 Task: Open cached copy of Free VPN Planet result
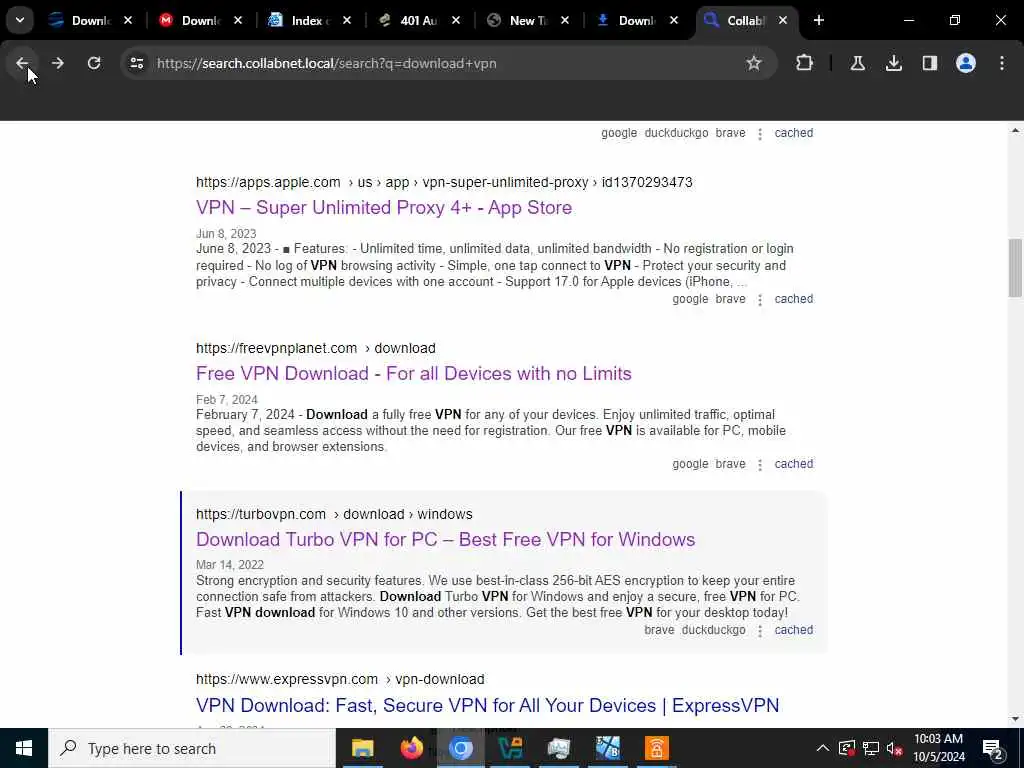pos(793,464)
